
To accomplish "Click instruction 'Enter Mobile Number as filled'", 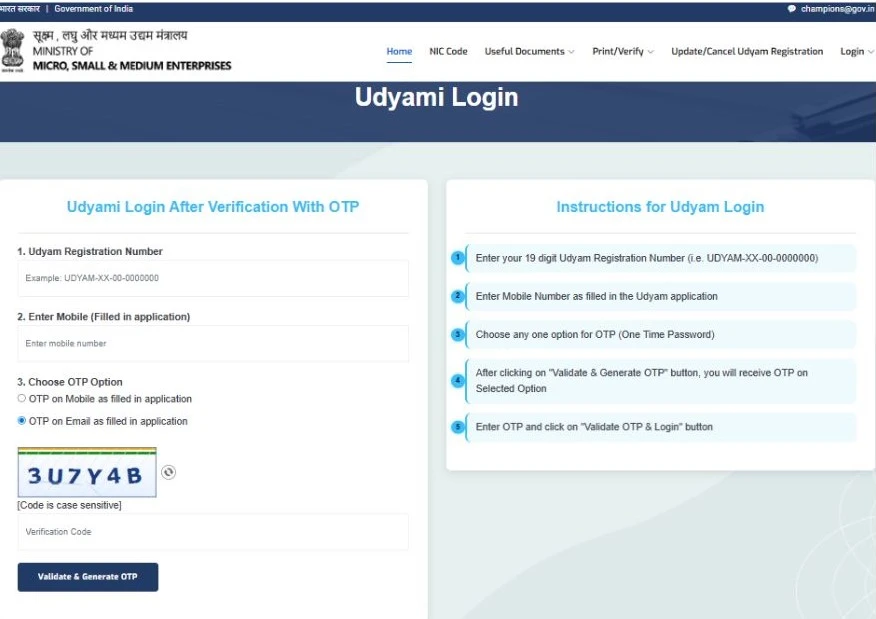I will (x=597, y=296).
